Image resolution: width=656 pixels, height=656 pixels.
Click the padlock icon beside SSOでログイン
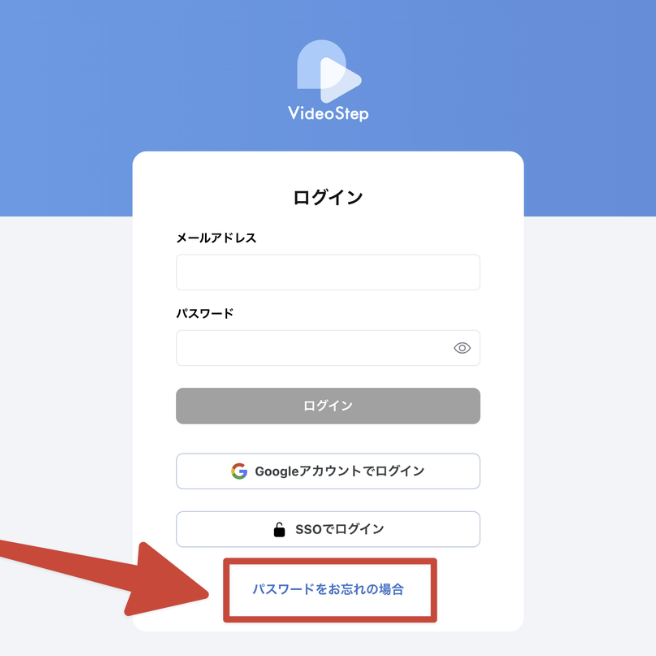click(279, 529)
